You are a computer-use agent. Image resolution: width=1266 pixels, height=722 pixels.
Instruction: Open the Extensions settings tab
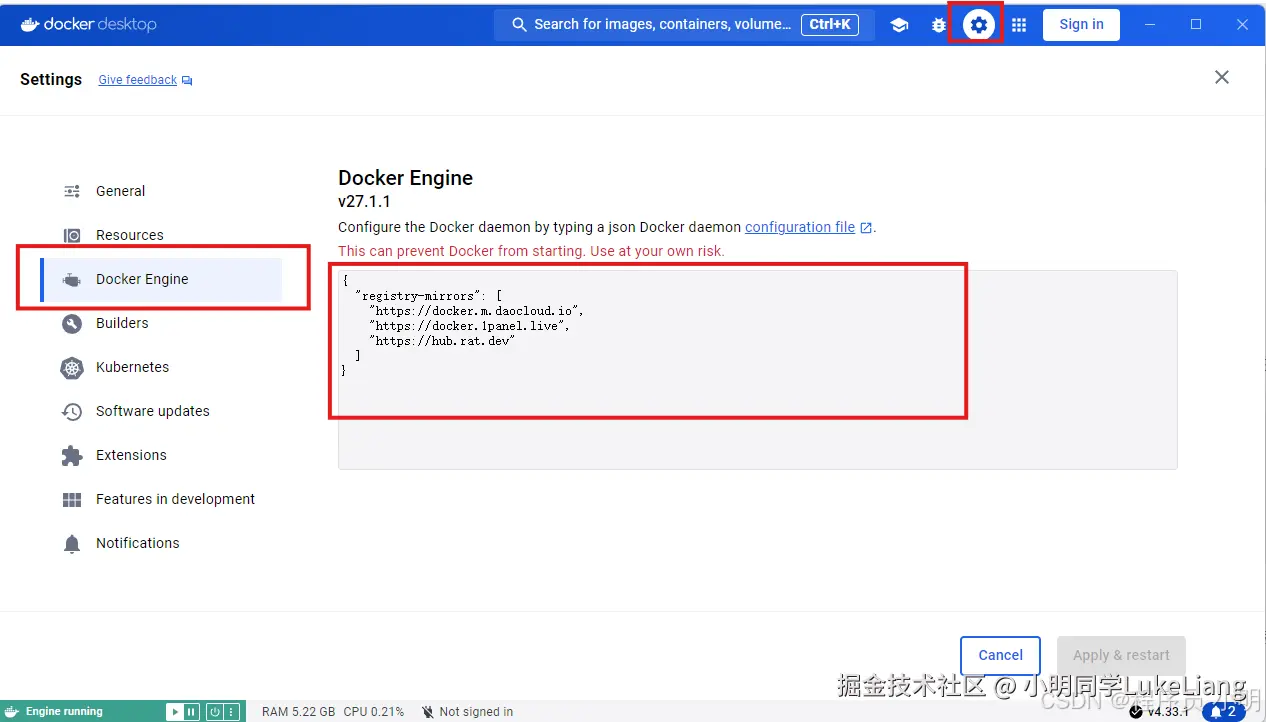coord(161,455)
